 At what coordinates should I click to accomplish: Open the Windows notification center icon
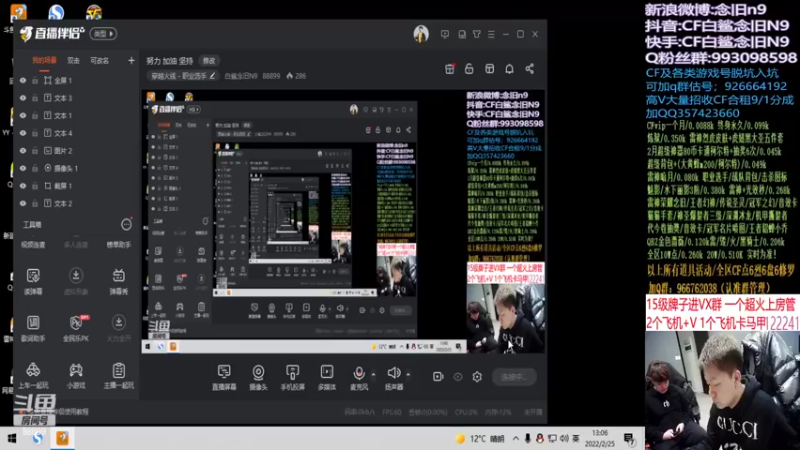click(629, 438)
